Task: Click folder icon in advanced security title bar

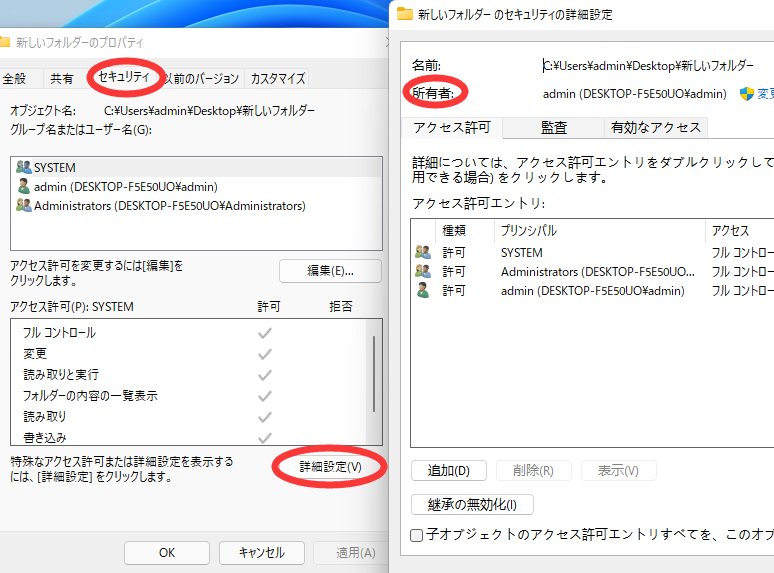Action: point(404,14)
